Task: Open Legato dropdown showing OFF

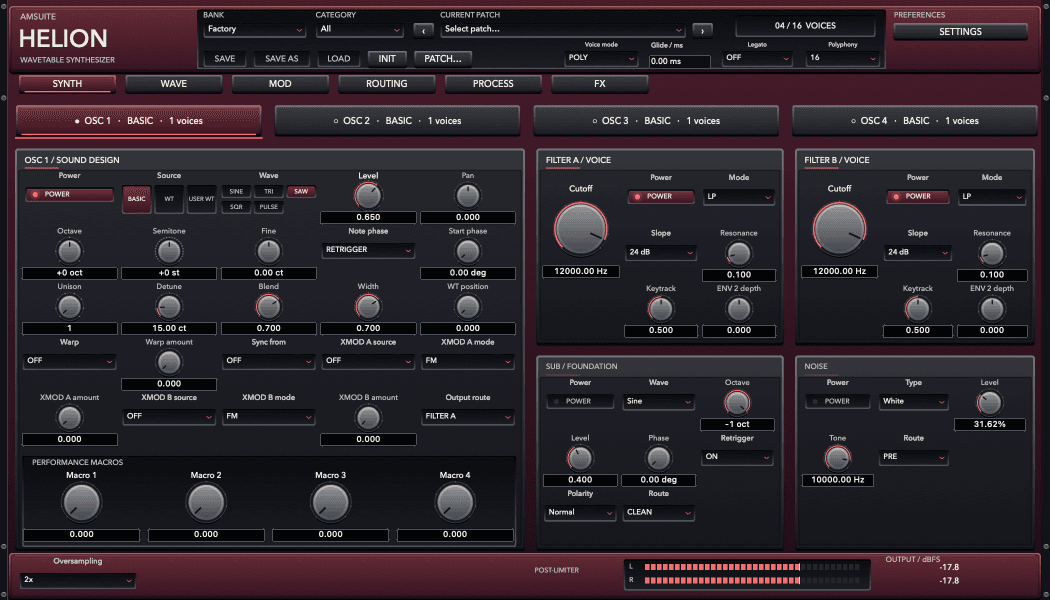Action: [757, 58]
